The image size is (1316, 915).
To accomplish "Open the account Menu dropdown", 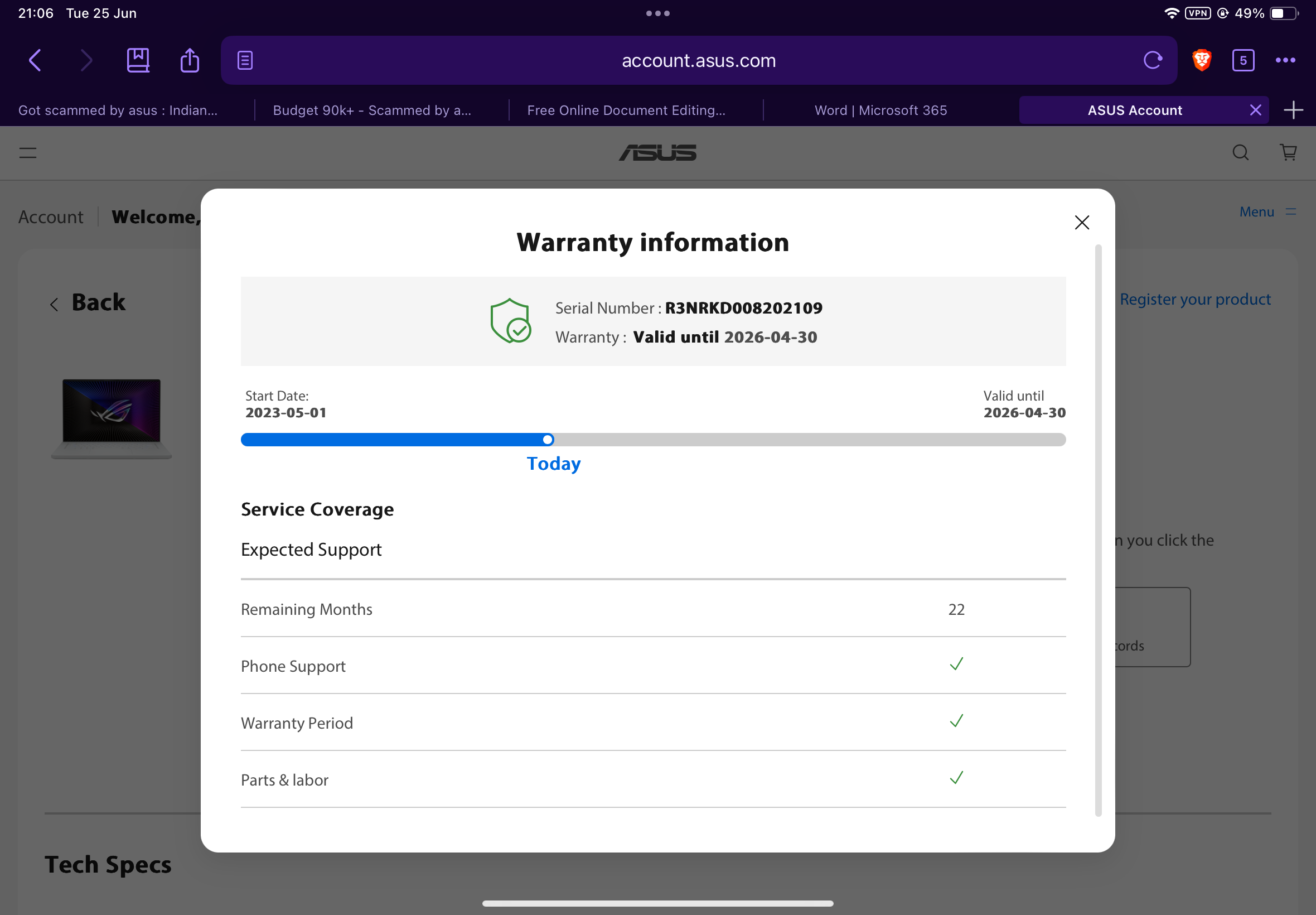I will coord(1267,211).
